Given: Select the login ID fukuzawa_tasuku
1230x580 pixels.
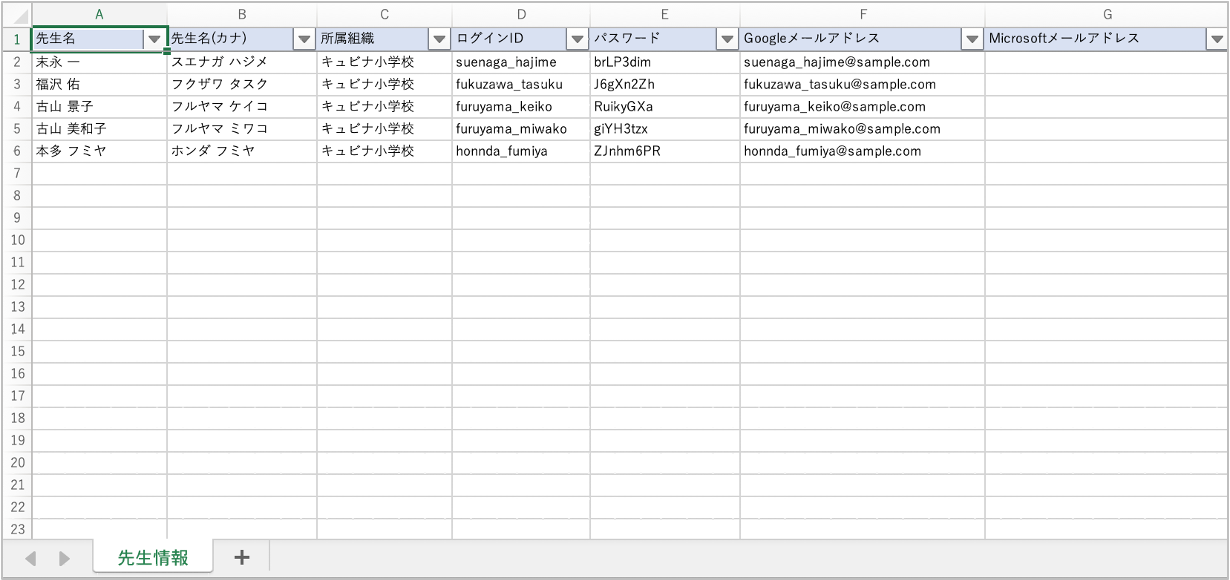Looking at the screenshot, I should click(521, 84).
